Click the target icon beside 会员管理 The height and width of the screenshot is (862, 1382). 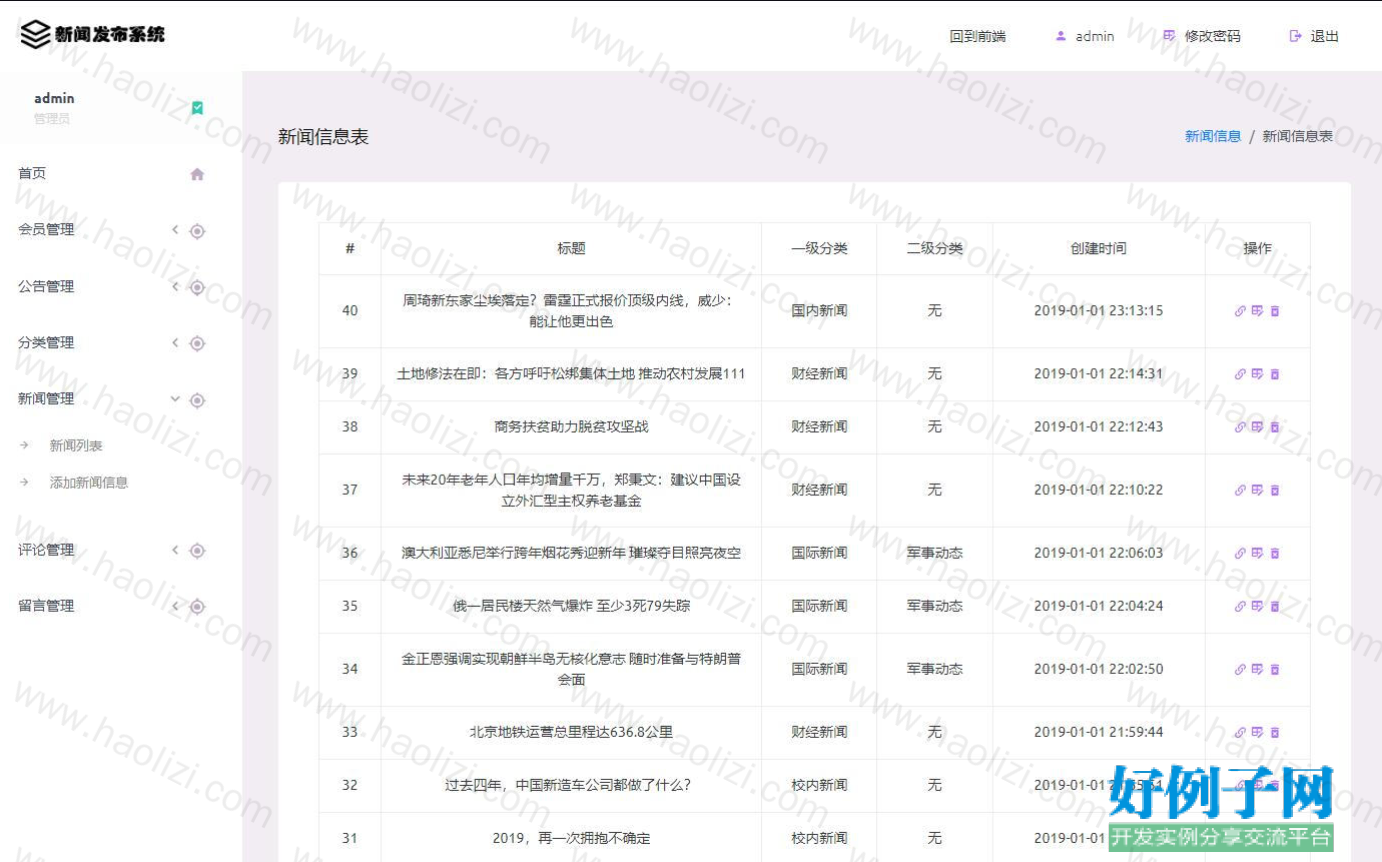[197, 231]
